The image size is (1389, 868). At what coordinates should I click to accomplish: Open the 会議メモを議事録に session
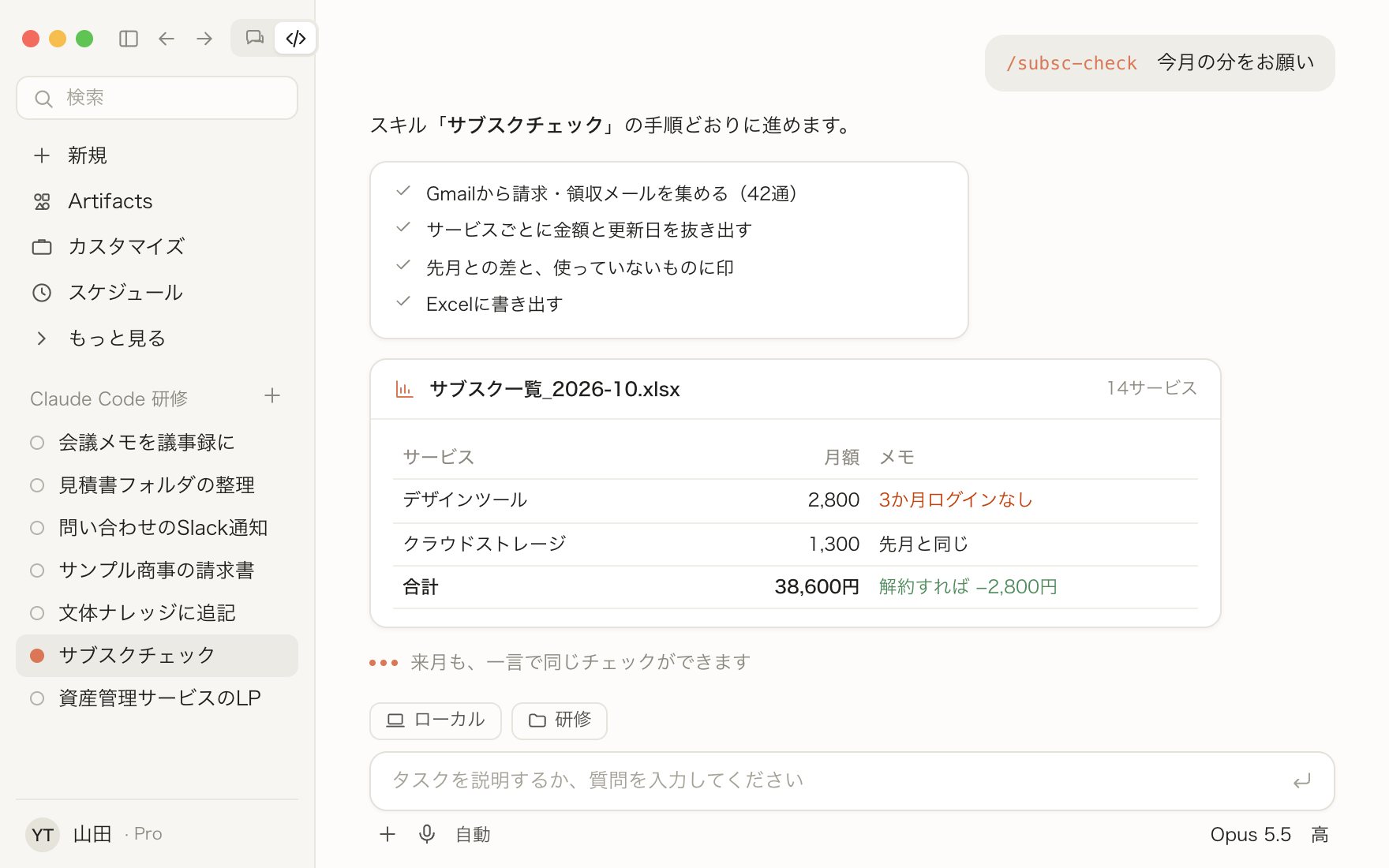point(157,443)
